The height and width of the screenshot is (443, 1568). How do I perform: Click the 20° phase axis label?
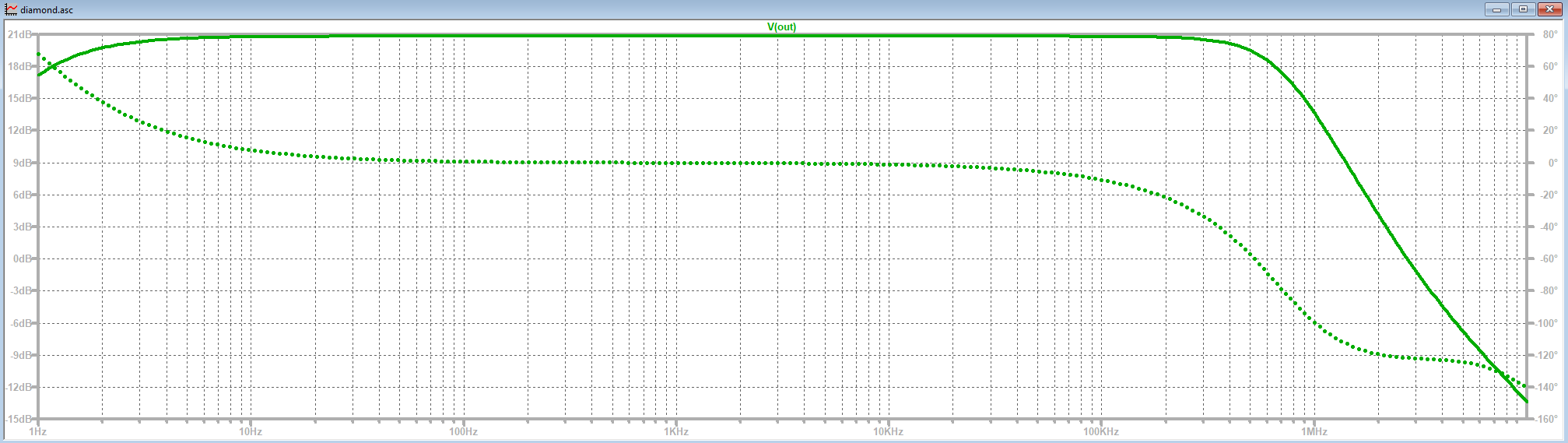point(1550,131)
